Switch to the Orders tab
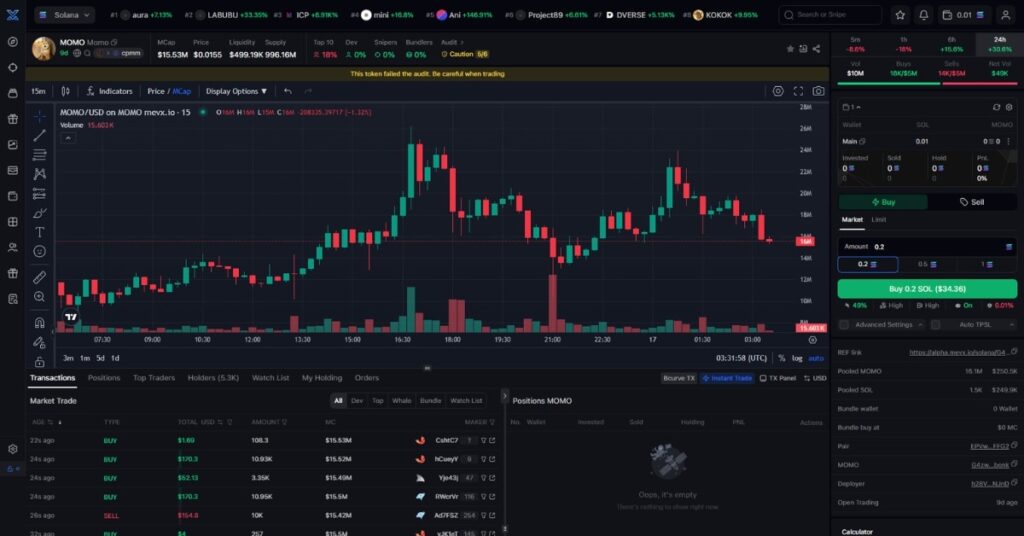Screen dimensions: 1024x536 point(366,378)
